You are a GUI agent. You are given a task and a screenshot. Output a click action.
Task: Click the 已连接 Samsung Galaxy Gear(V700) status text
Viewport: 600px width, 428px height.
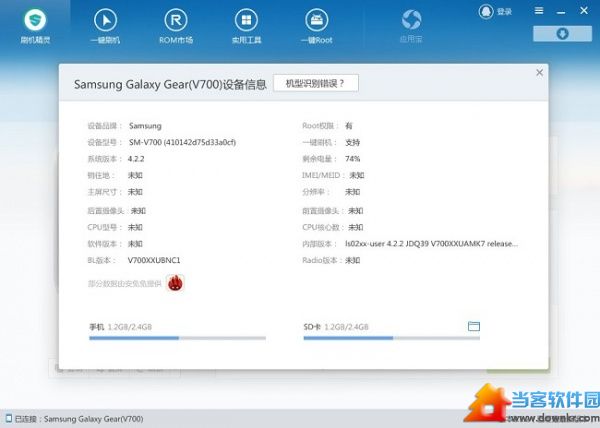(79, 419)
